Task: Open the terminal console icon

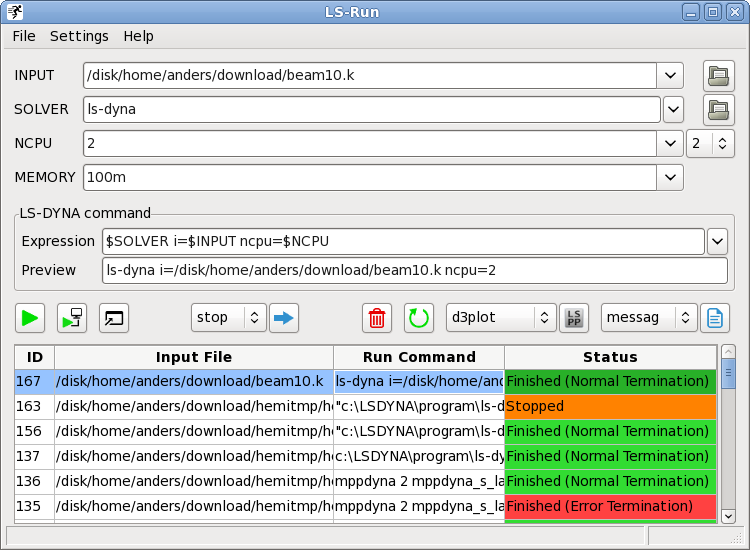Action: pyautogui.click(x=114, y=318)
